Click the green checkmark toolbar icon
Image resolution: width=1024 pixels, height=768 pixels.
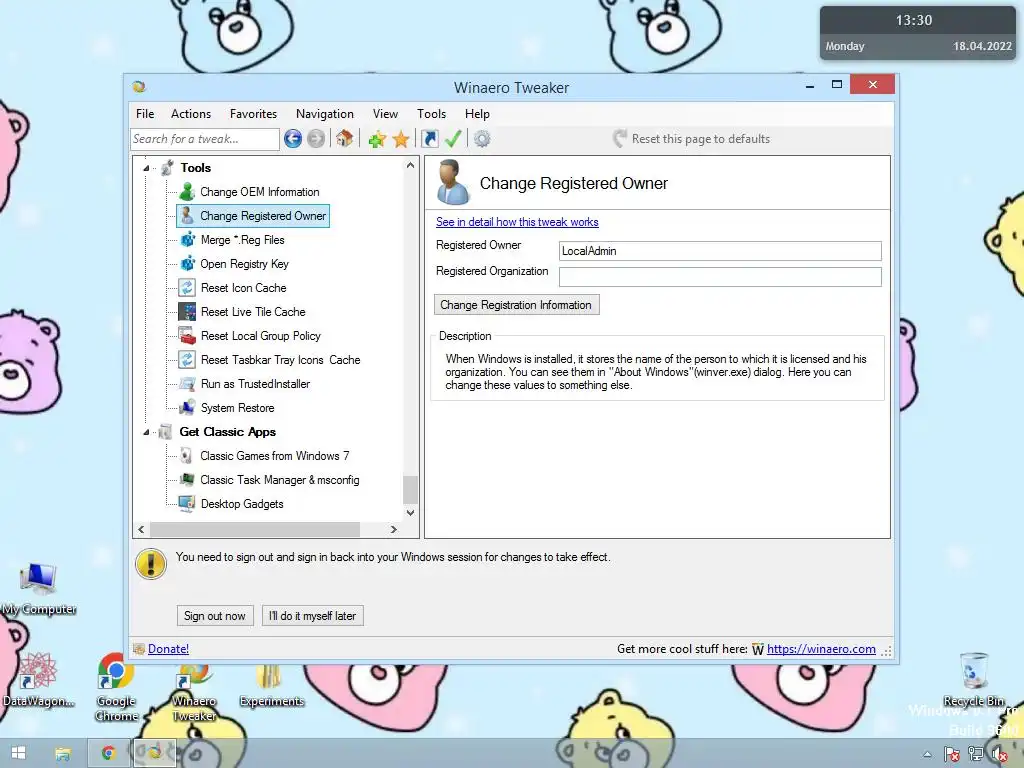point(453,138)
